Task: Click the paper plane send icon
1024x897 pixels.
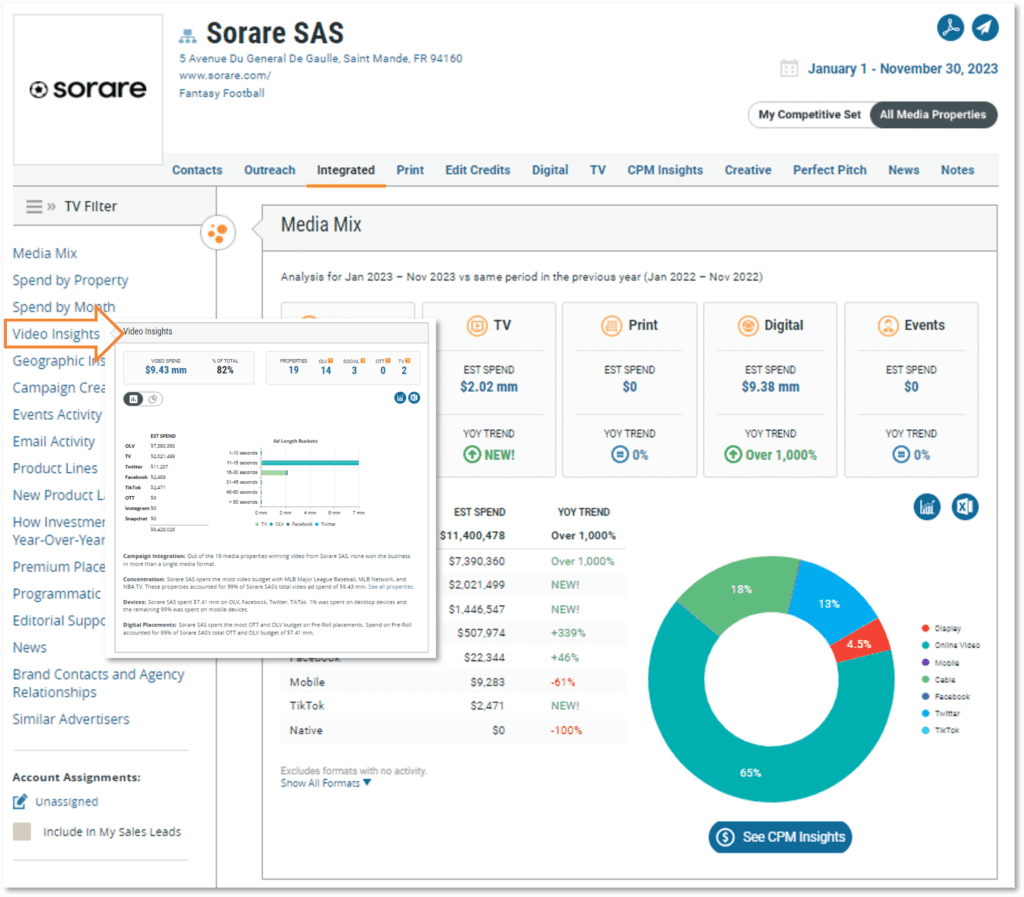Action: point(985,27)
